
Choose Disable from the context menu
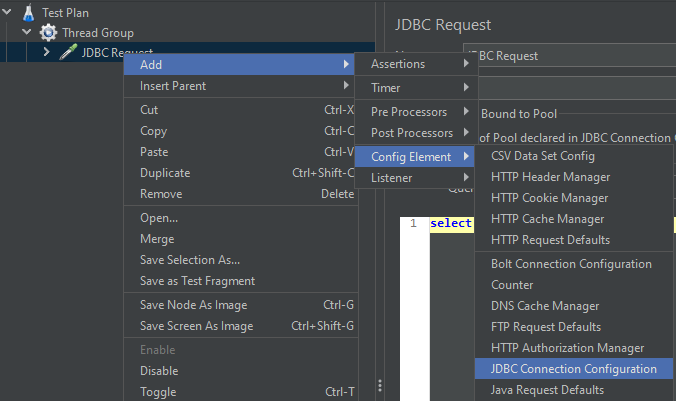point(241,371)
